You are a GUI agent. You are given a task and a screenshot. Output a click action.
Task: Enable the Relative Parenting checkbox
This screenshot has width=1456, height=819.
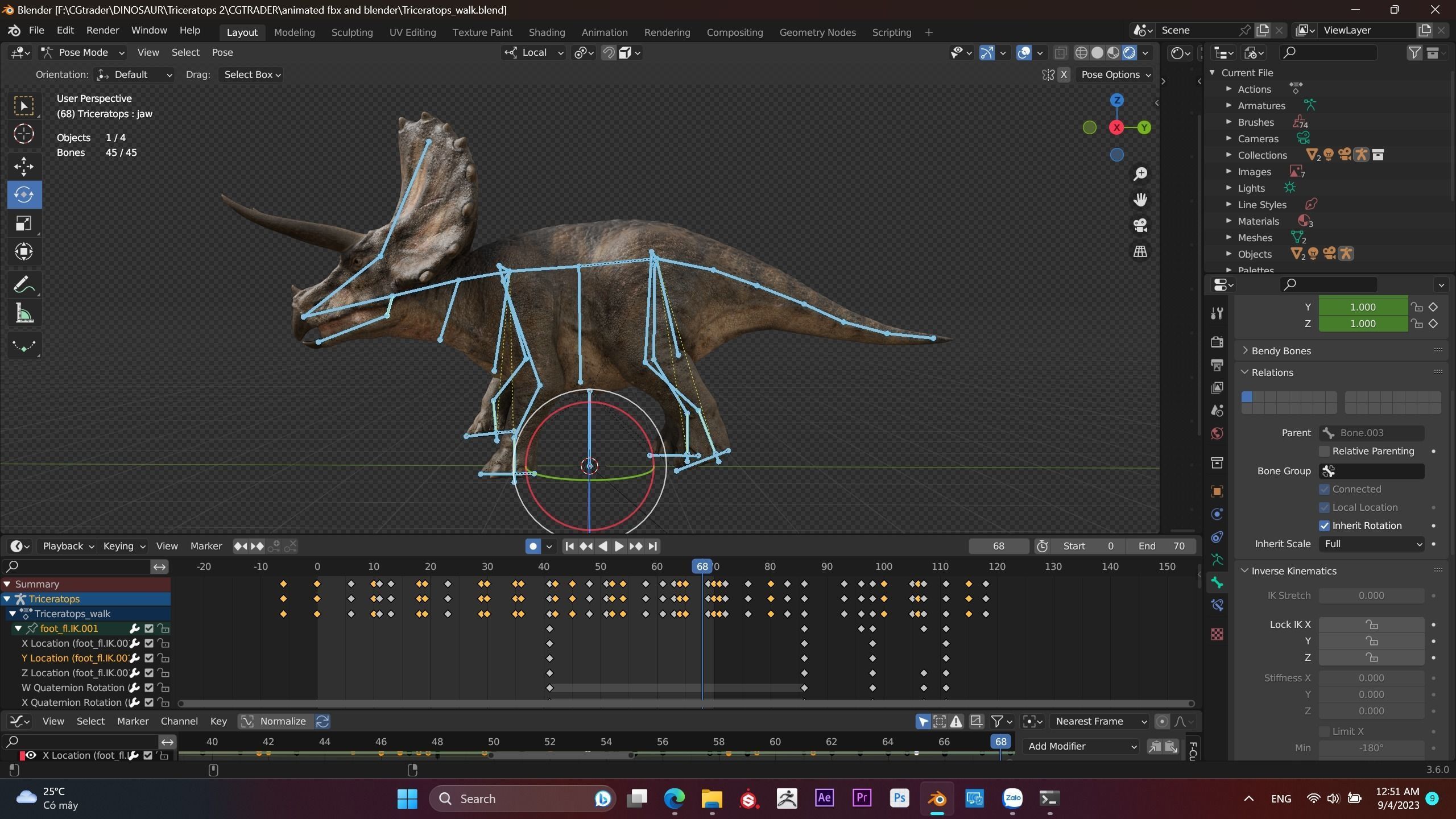pos(1324,451)
